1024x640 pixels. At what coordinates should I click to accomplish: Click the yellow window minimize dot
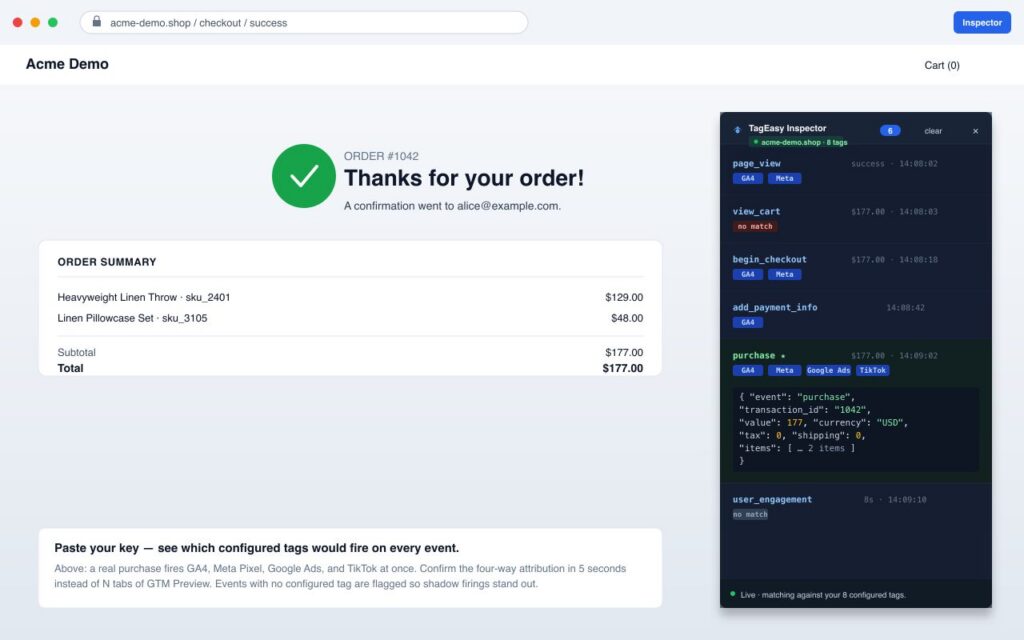[x=35, y=22]
